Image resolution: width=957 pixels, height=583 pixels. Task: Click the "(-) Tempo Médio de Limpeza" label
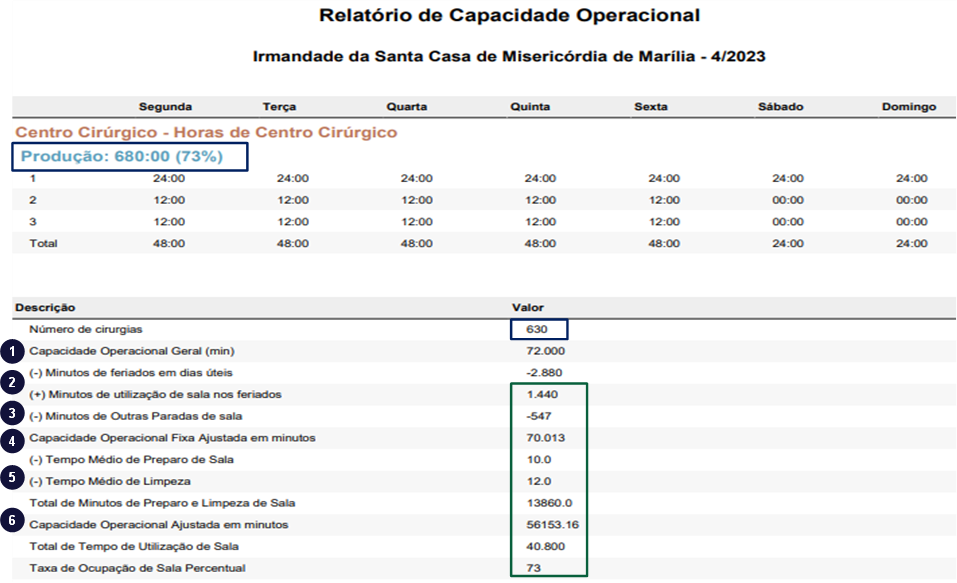tap(110, 482)
